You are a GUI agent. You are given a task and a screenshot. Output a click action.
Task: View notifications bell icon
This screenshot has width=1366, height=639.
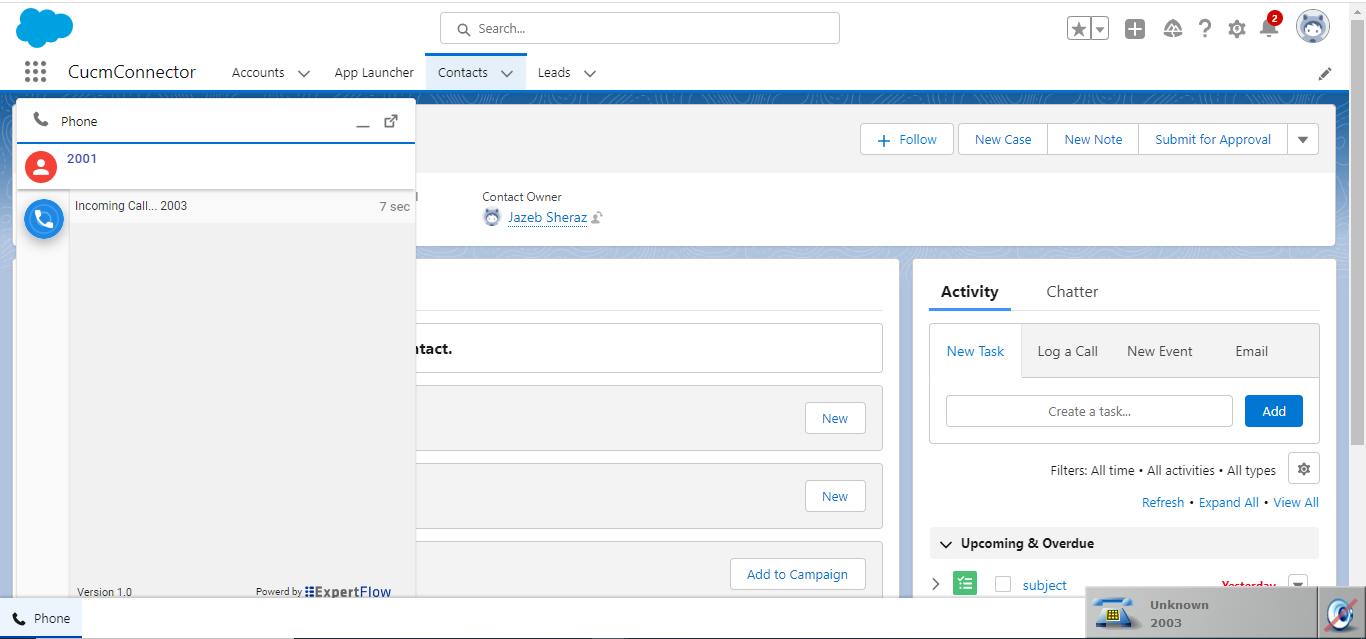1268,28
